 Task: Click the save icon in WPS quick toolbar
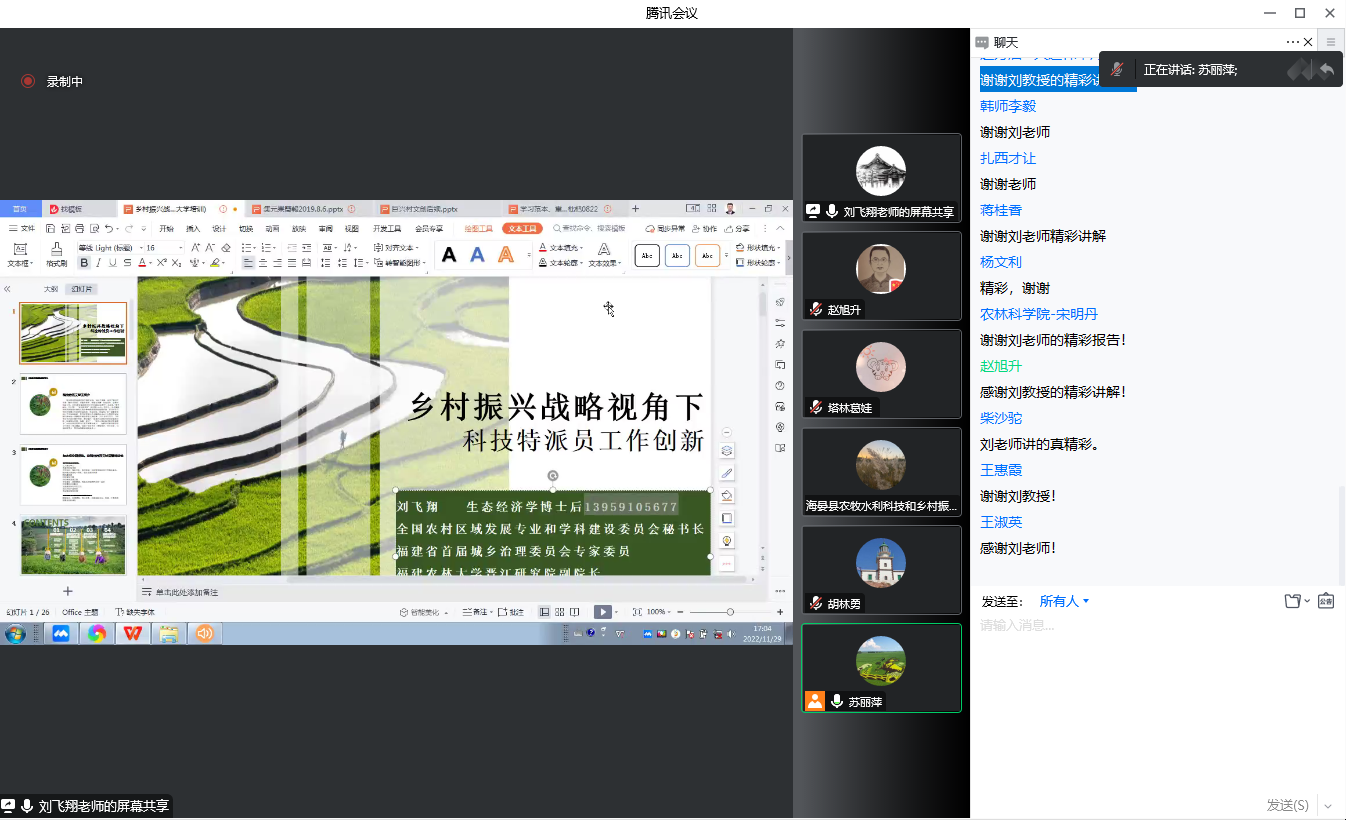(x=50, y=229)
